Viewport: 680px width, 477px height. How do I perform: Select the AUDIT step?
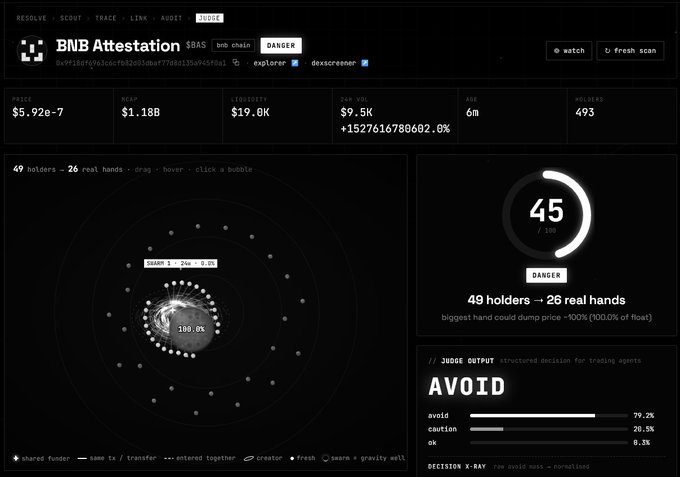[x=171, y=18]
